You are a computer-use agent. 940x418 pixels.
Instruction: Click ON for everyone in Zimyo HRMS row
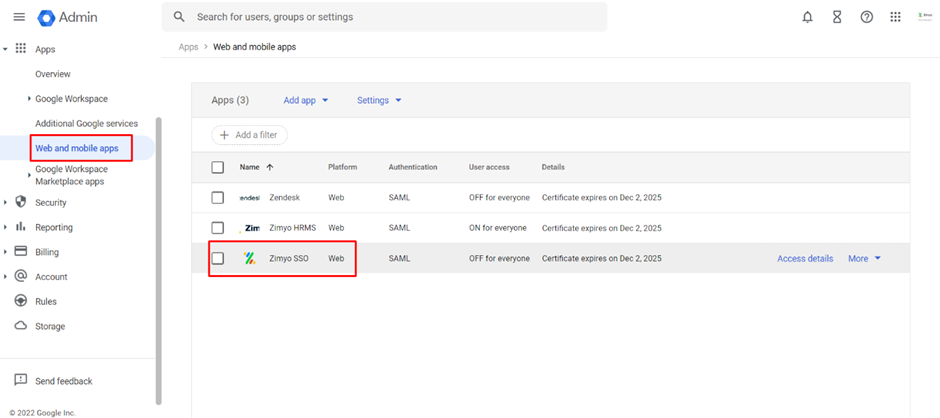[x=498, y=228]
